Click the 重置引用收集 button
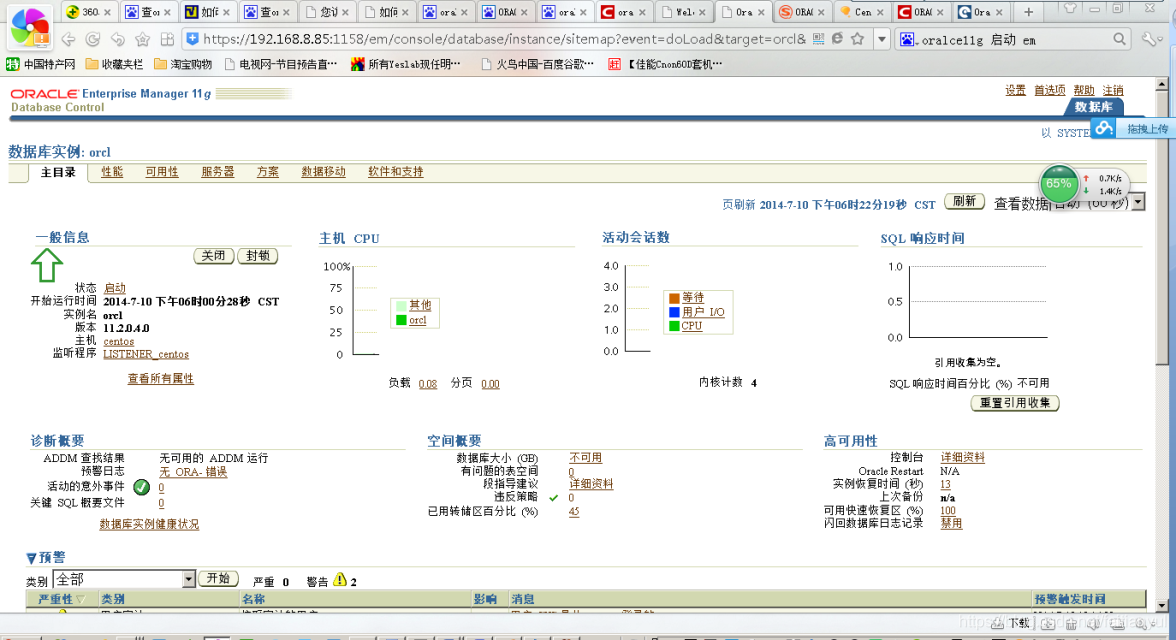The image size is (1176, 640). 1015,403
